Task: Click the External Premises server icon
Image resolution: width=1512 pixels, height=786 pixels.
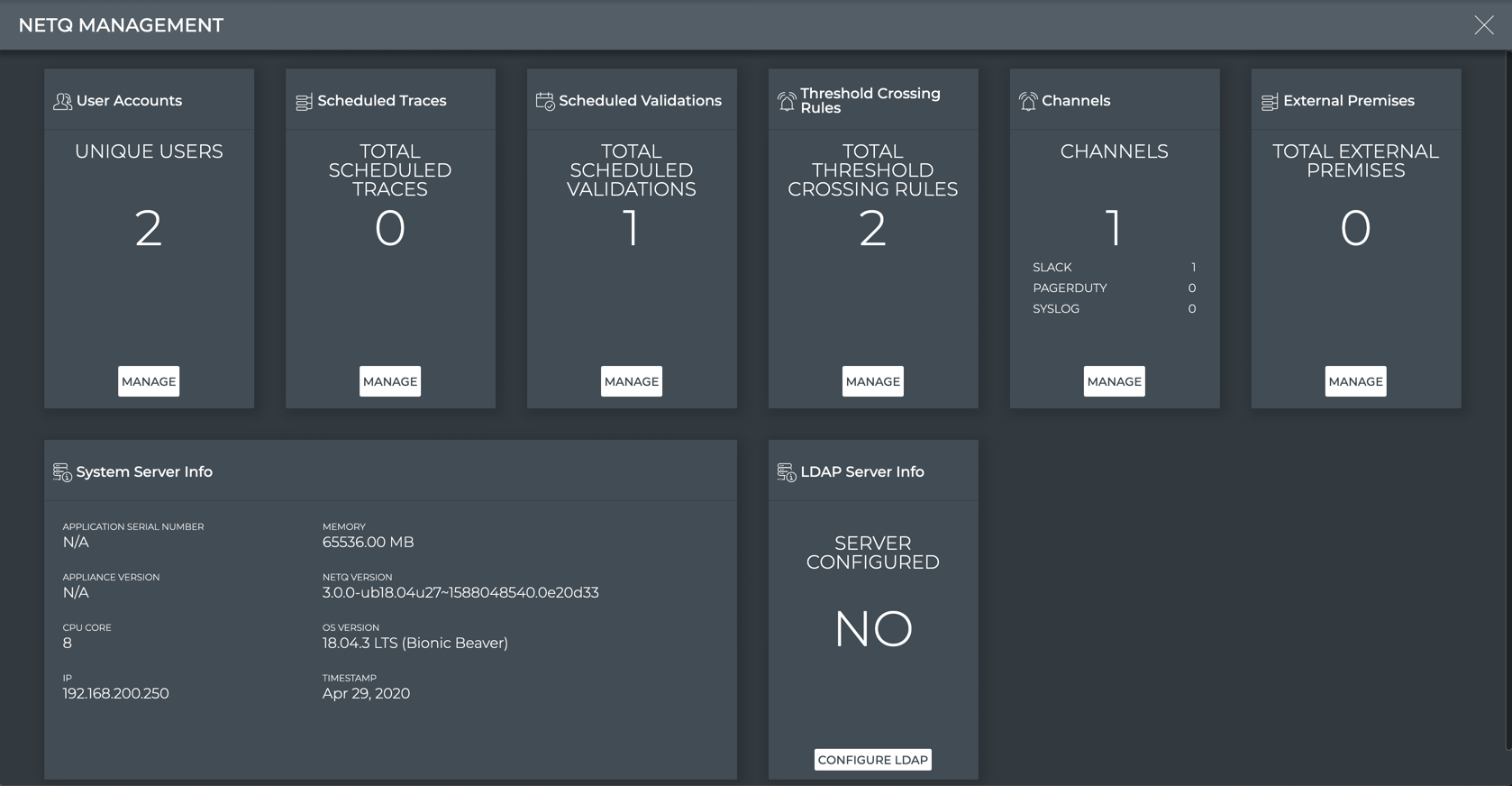Action: click(1270, 102)
